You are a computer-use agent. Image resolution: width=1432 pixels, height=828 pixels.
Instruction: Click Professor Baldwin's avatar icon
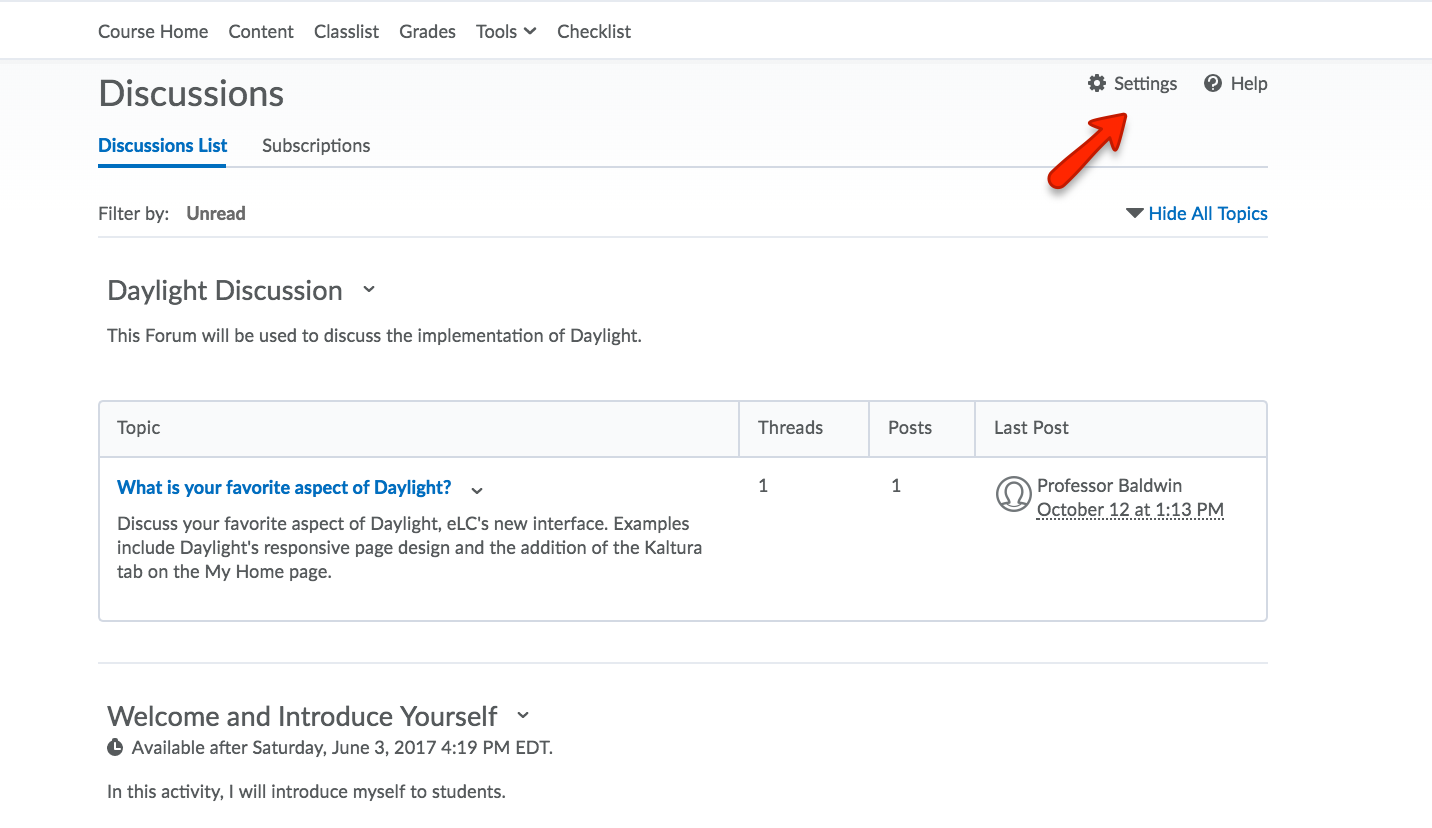[x=1013, y=494]
